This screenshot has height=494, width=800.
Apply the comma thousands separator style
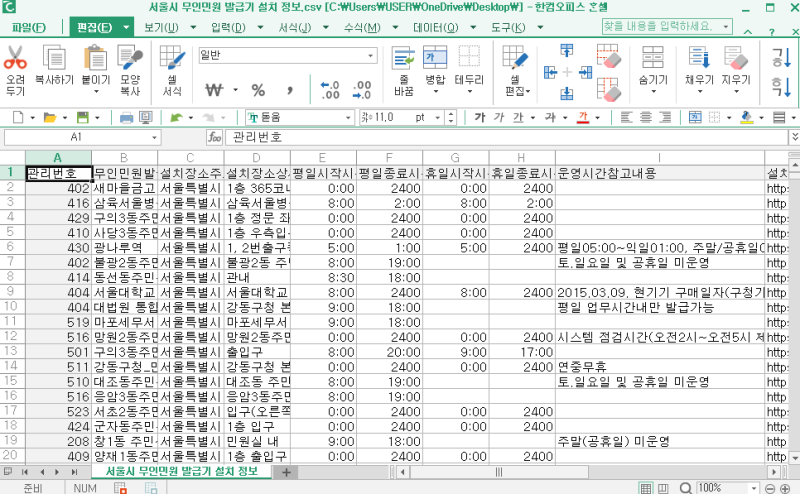point(289,90)
